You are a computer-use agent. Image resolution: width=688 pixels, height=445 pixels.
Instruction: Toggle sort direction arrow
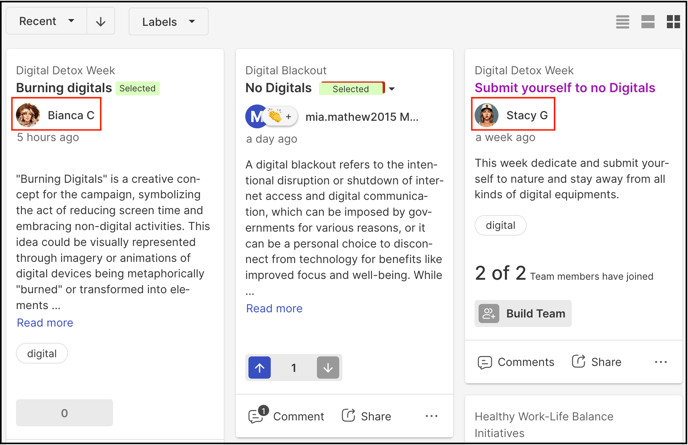100,22
